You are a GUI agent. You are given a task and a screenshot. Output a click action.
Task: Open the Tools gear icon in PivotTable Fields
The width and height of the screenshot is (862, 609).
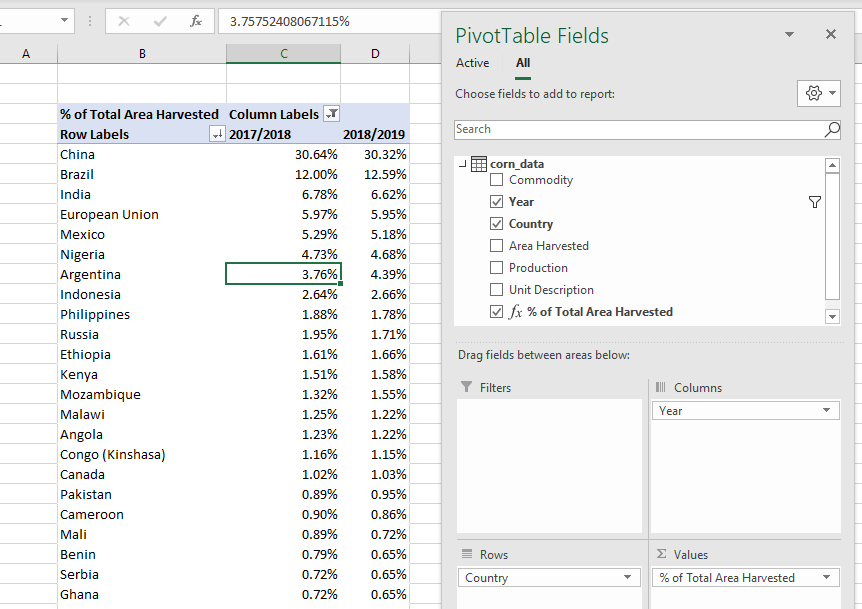pos(818,93)
